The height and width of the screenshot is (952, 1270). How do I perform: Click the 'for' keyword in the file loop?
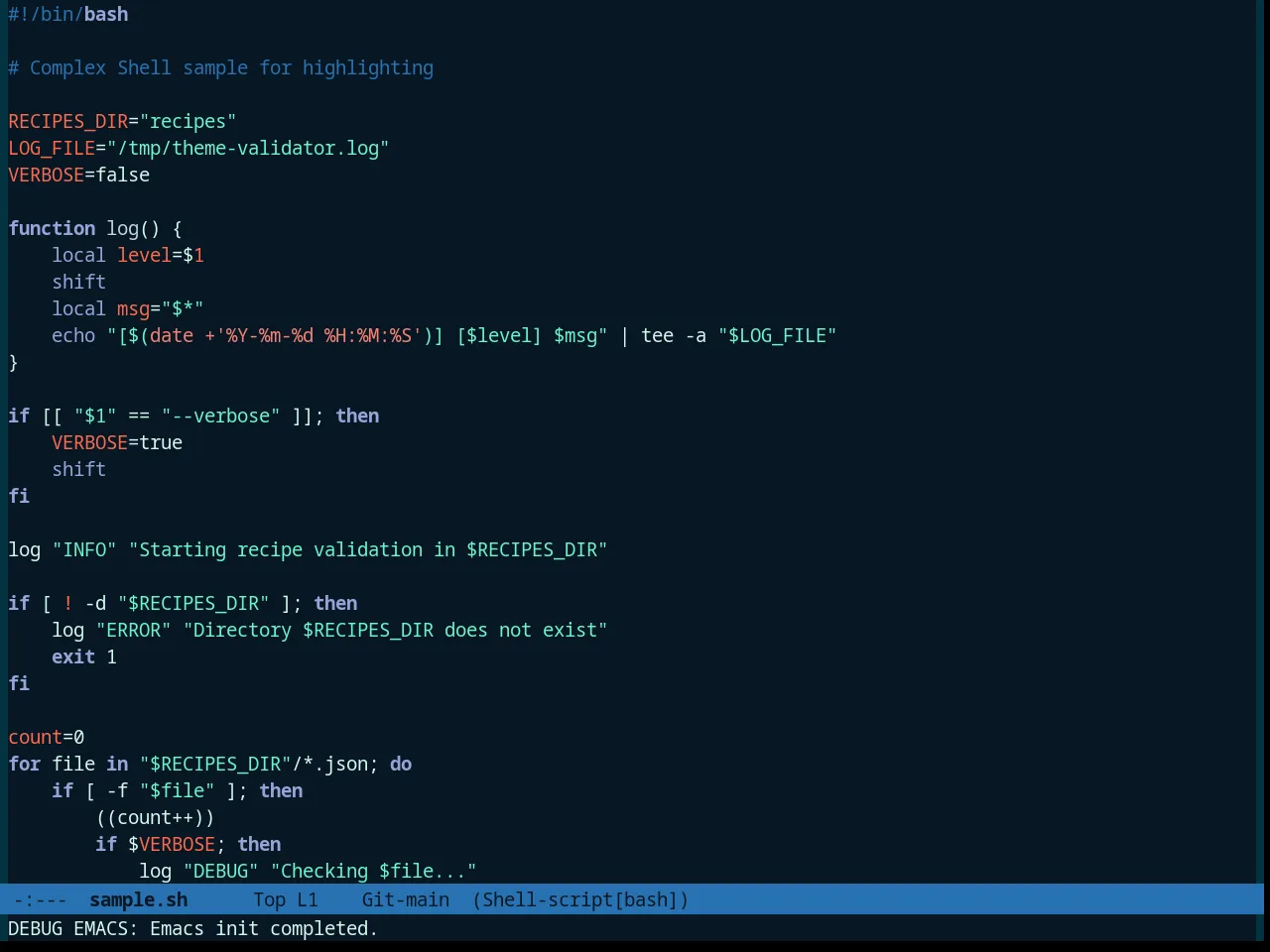[x=25, y=764]
